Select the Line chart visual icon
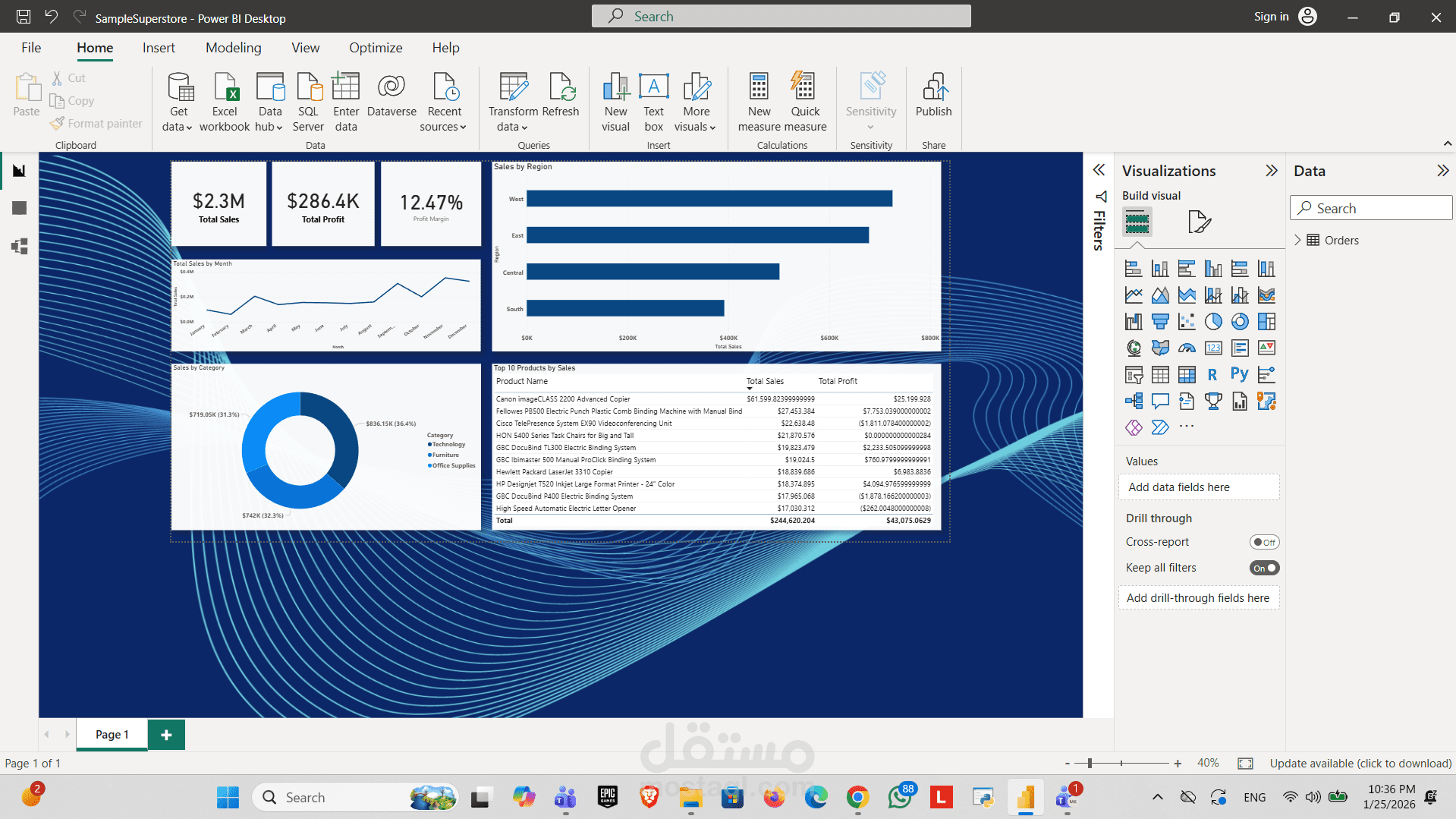This screenshot has height=819, width=1456. click(x=1134, y=295)
